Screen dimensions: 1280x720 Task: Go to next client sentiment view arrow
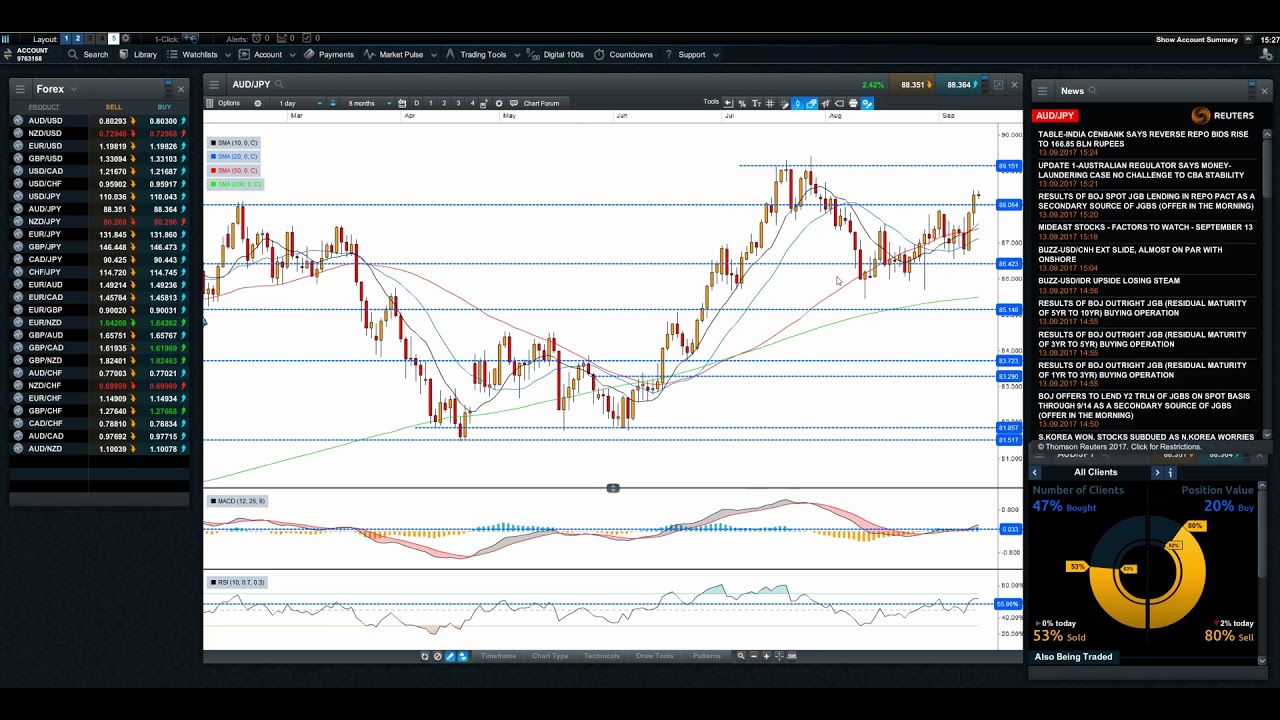point(1157,473)
